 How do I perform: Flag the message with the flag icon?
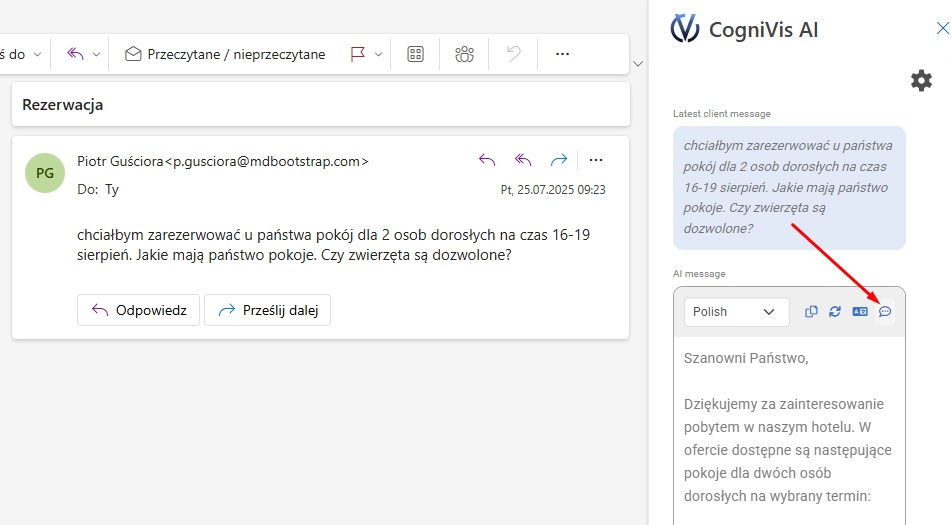tap(358, 54)
